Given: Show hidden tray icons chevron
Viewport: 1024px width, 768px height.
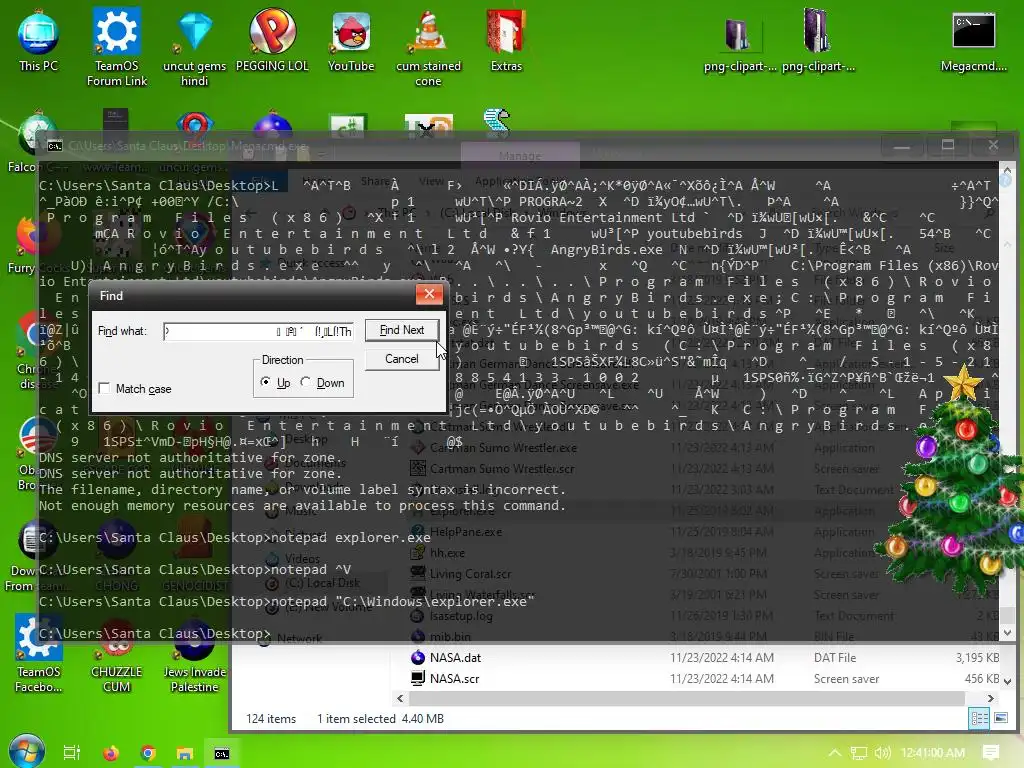Looking at the screenshot, I should [835, 753].
